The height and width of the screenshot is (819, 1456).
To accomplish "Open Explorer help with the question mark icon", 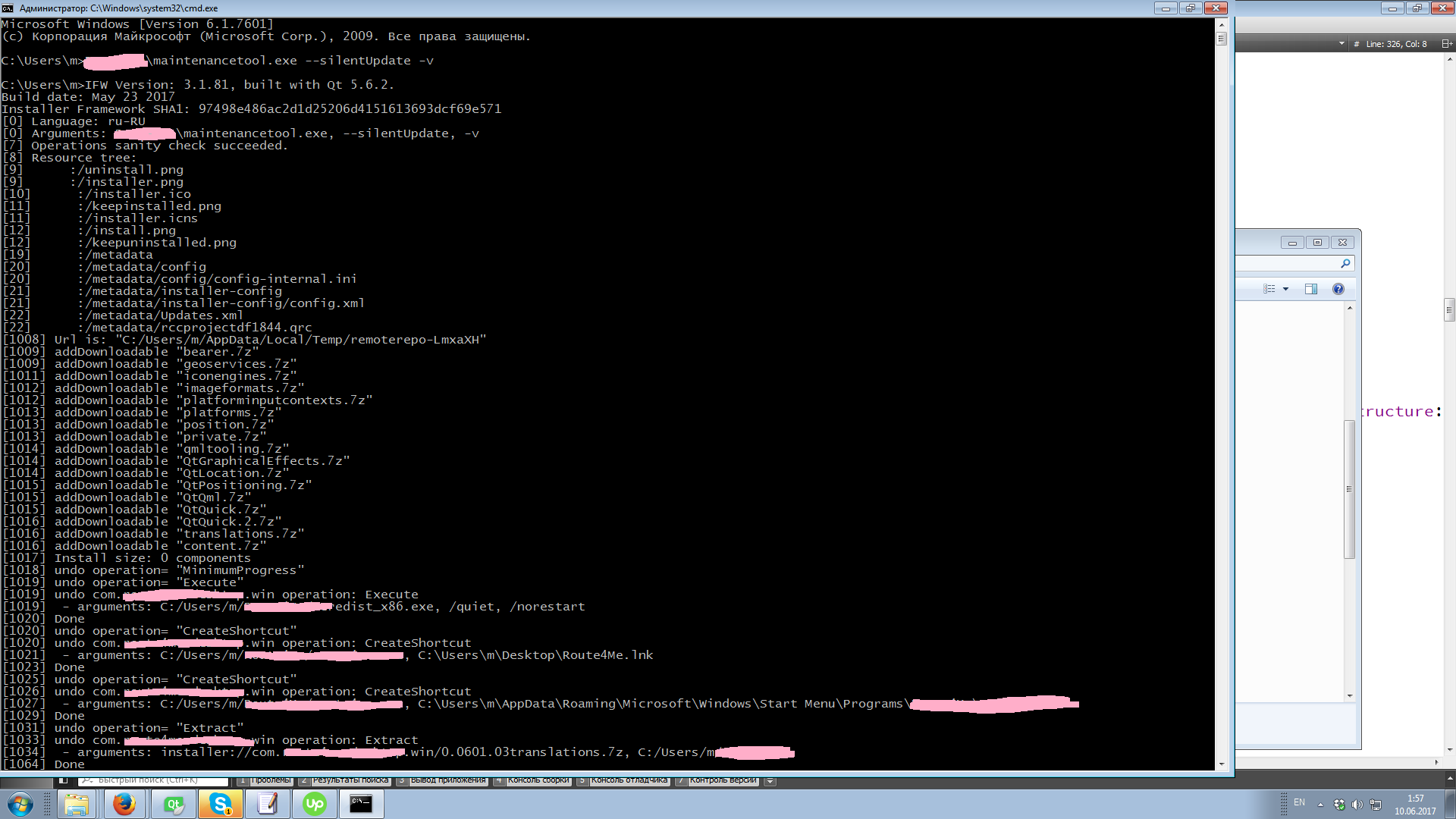I will [x=1338, y=289].
